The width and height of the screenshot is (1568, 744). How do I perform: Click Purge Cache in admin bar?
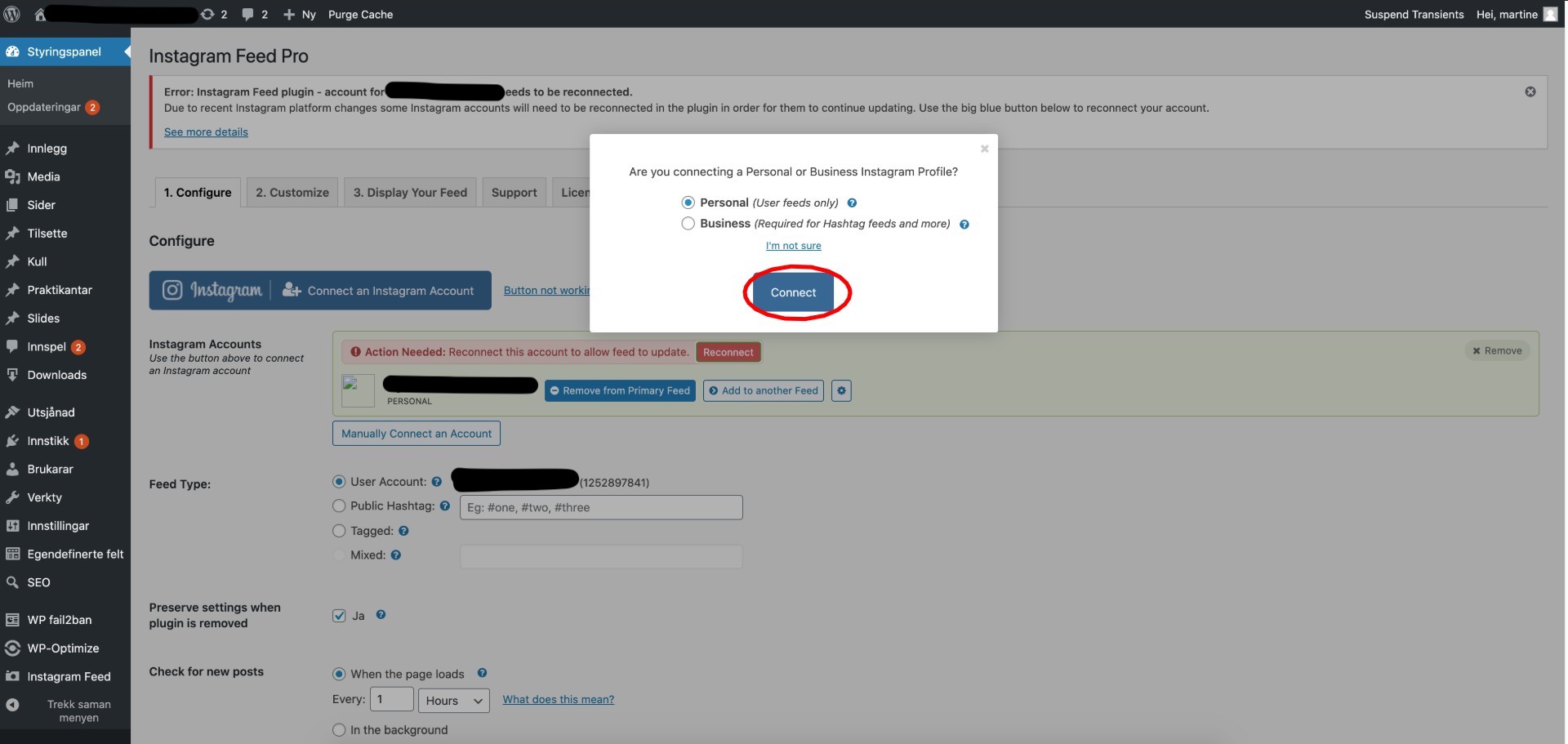point(360,14)
